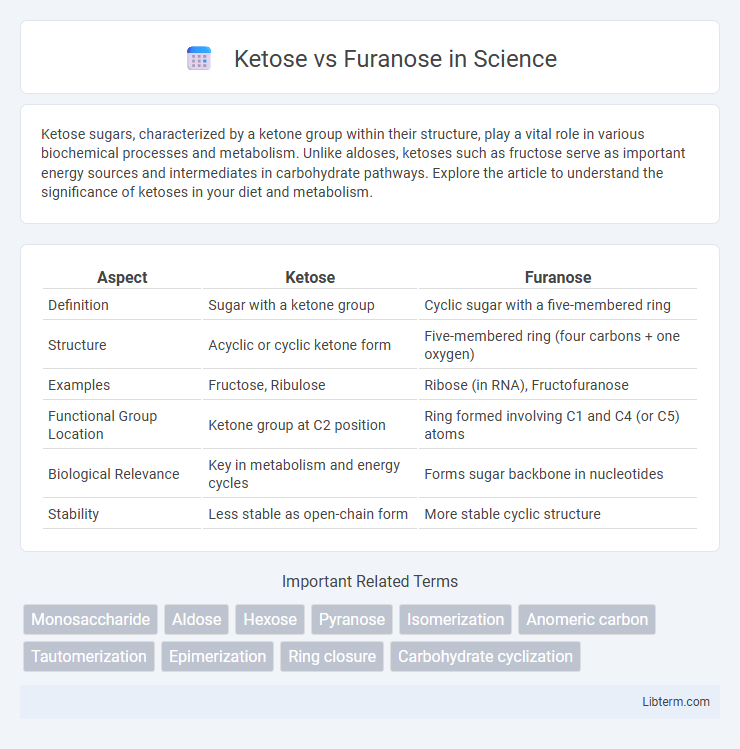Click the 'Sugar with a ketone group' cell

click(x=310, y=305)
